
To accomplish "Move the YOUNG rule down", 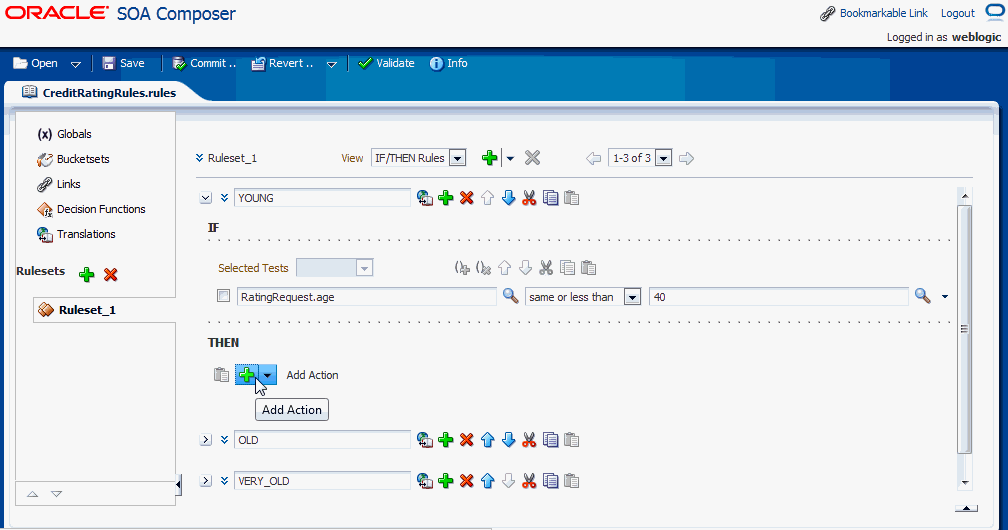I will tap(508, 198).
